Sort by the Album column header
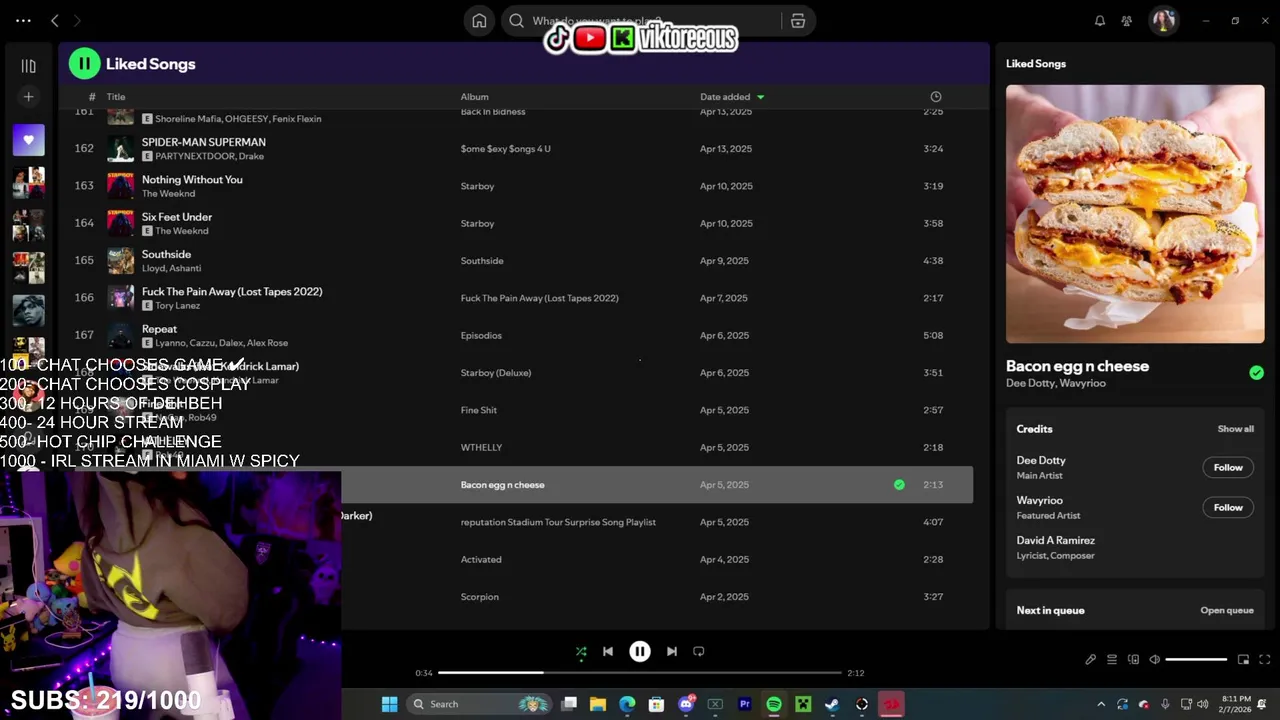 474,97
